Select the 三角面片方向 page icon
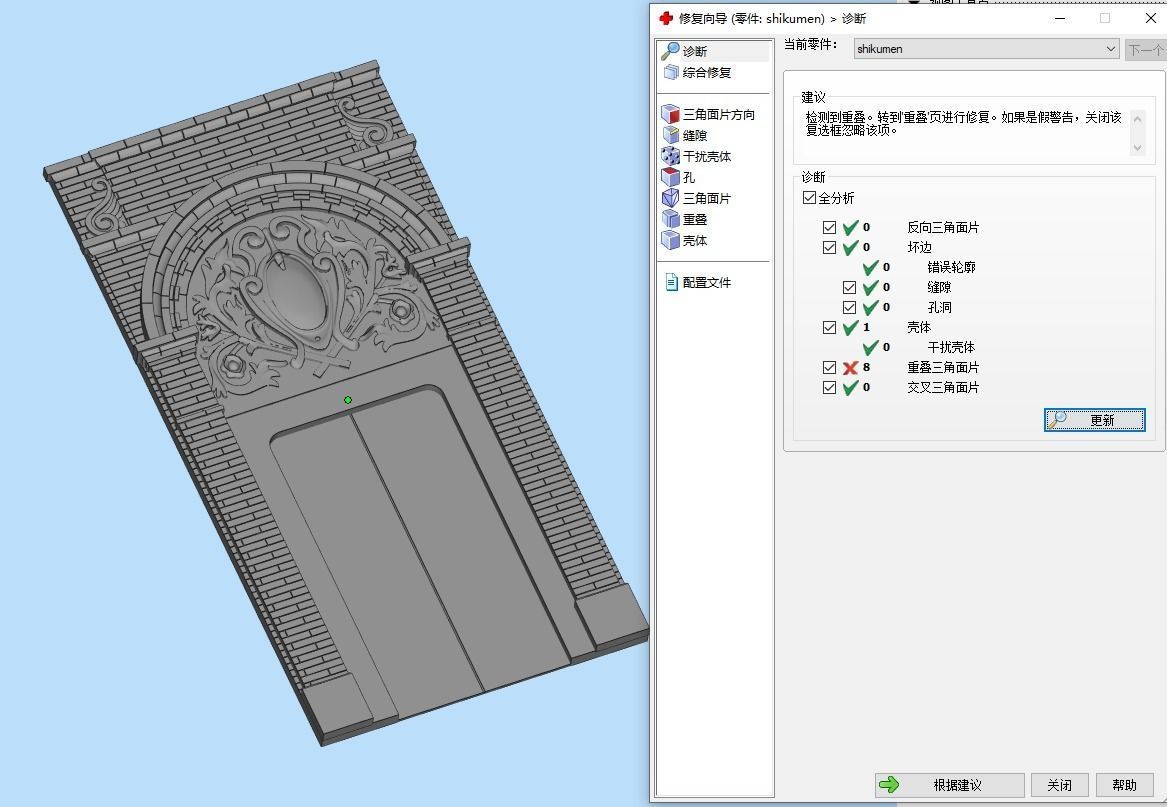This screenshot has width=1167, height=807. (x=671, y=114)
